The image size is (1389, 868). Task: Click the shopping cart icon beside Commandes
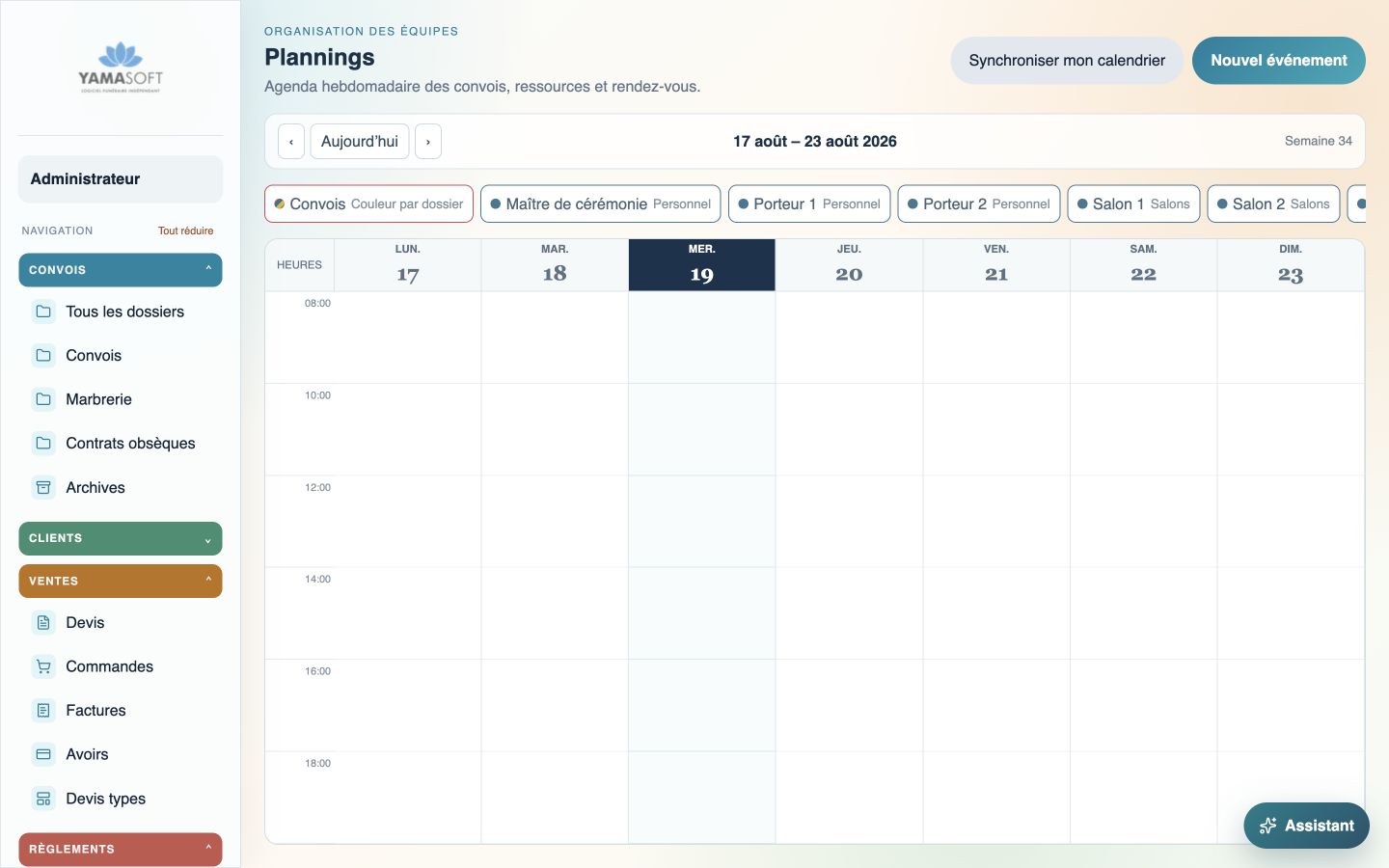point(43,666)
